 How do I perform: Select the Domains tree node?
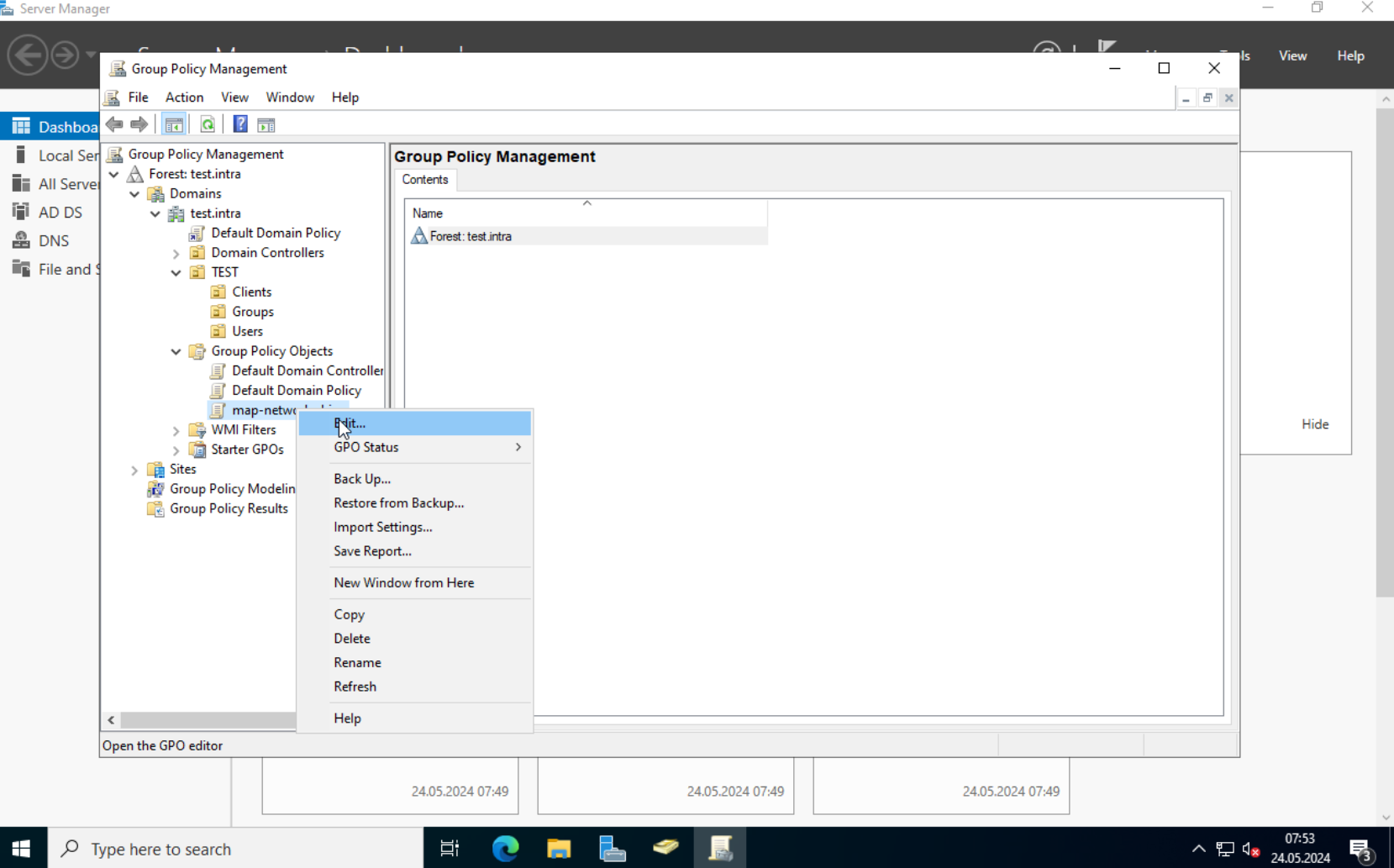point(195,193)
